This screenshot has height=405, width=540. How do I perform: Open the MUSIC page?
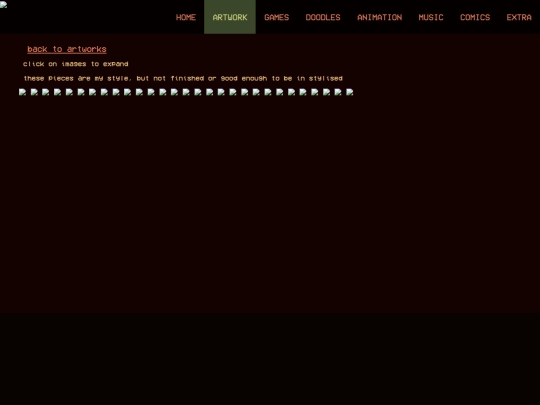[x=431, y=17]
